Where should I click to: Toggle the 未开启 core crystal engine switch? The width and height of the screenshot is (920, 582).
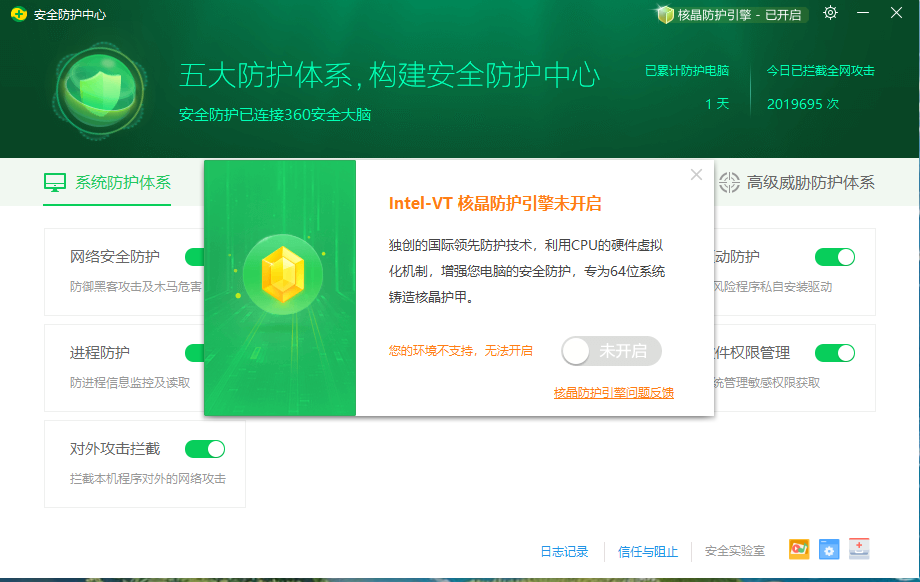[611, 351]
